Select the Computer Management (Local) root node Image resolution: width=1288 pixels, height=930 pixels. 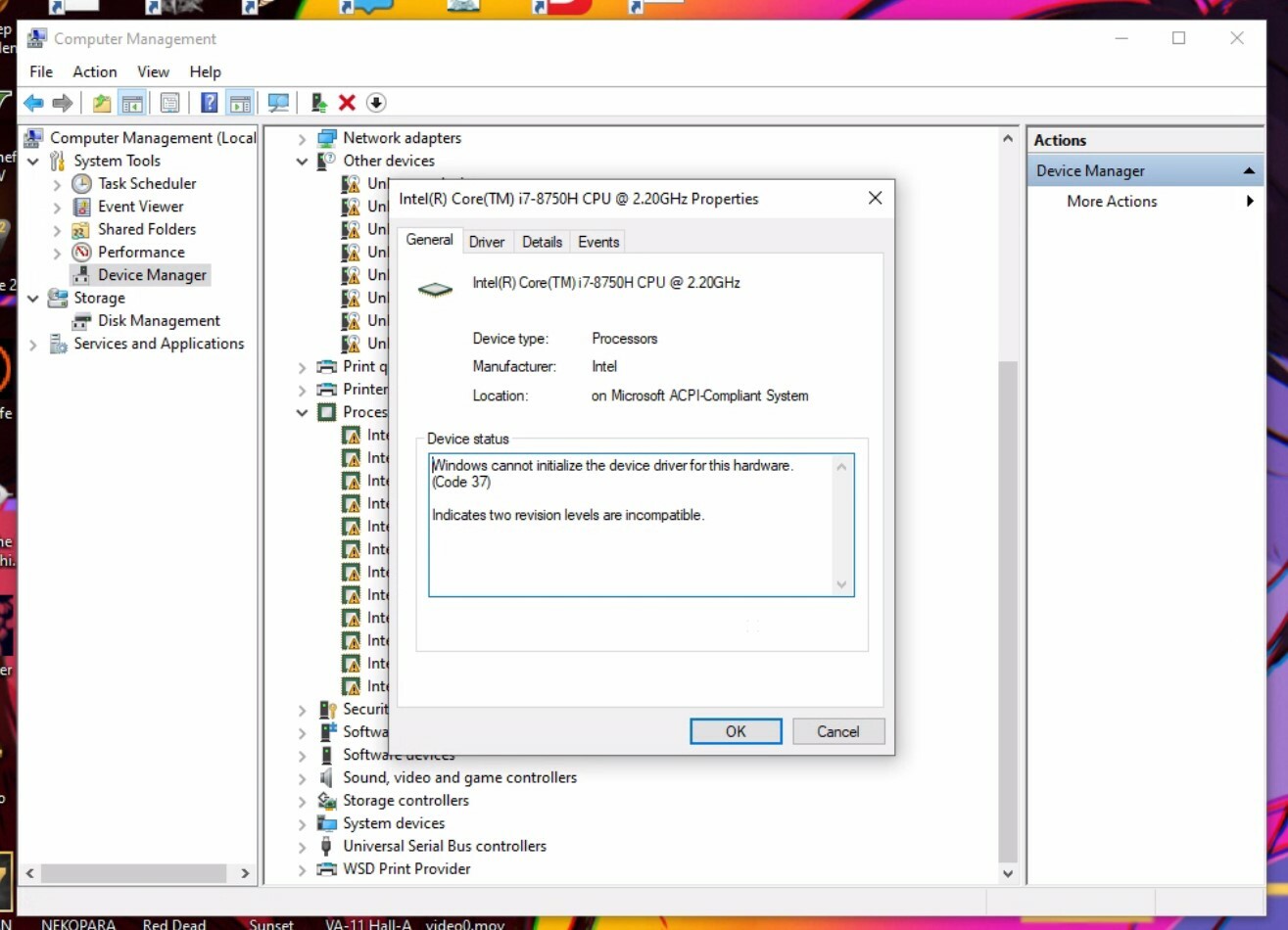pos(153,138)
